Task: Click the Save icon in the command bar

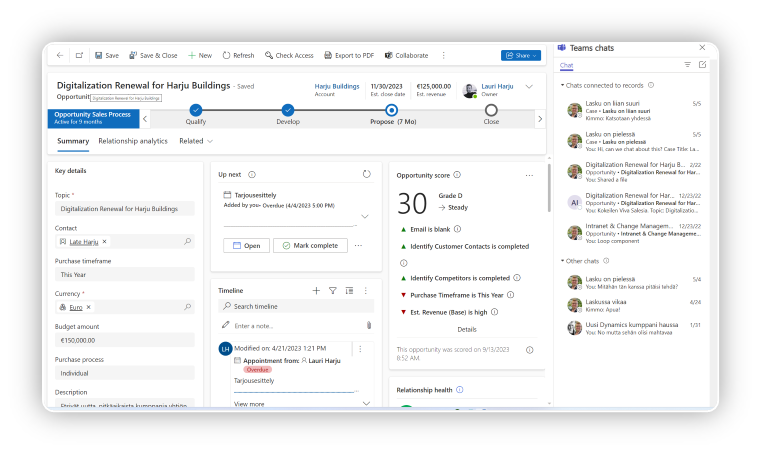Action: pos(98,56)
